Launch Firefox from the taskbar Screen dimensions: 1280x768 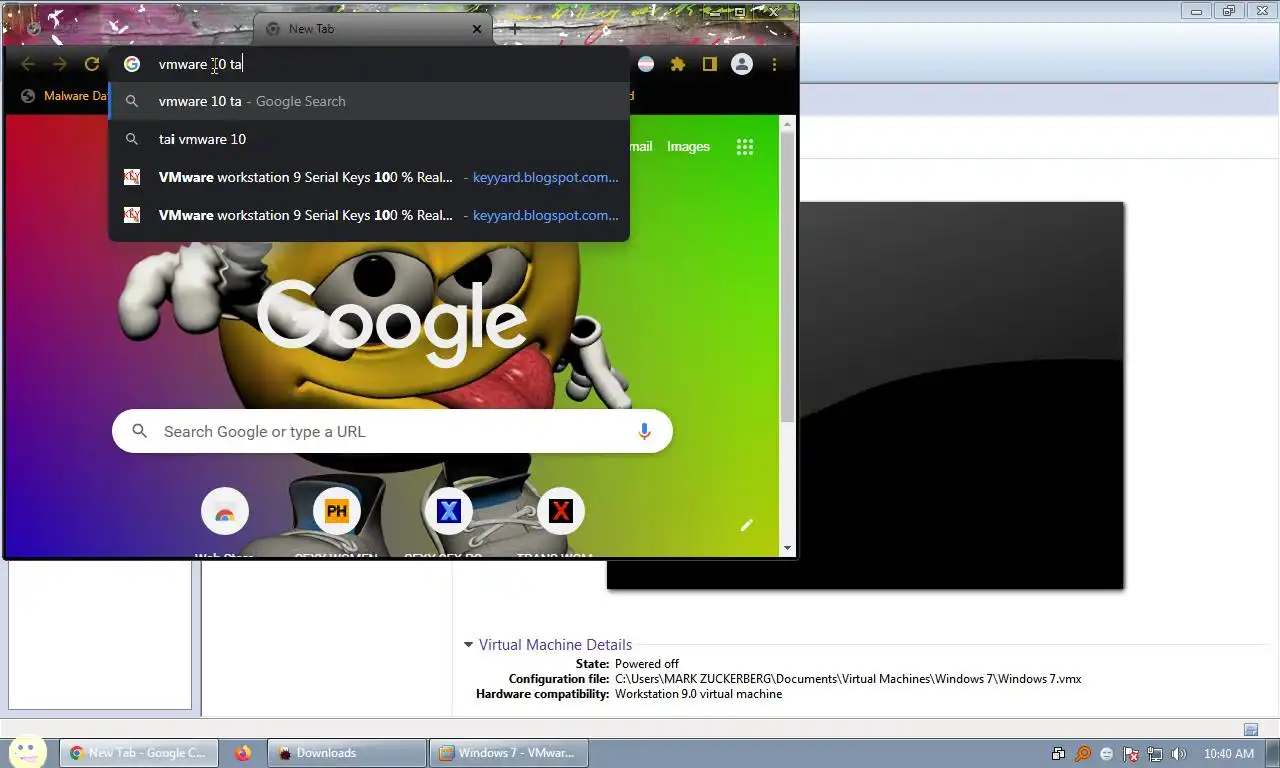pos(243,753)
